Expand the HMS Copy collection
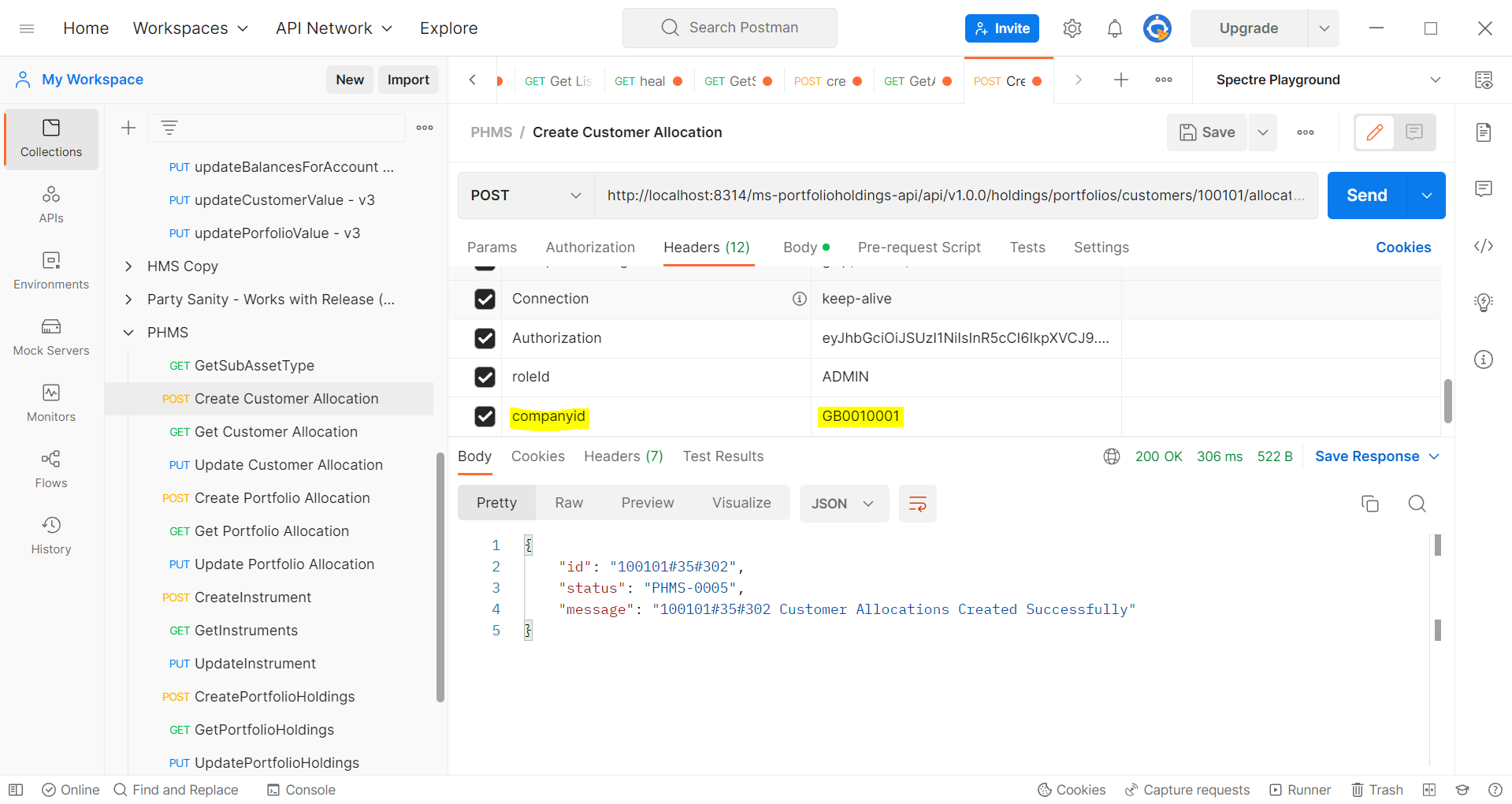Viewport: 1512px width, 804px height. click(128, 266)
